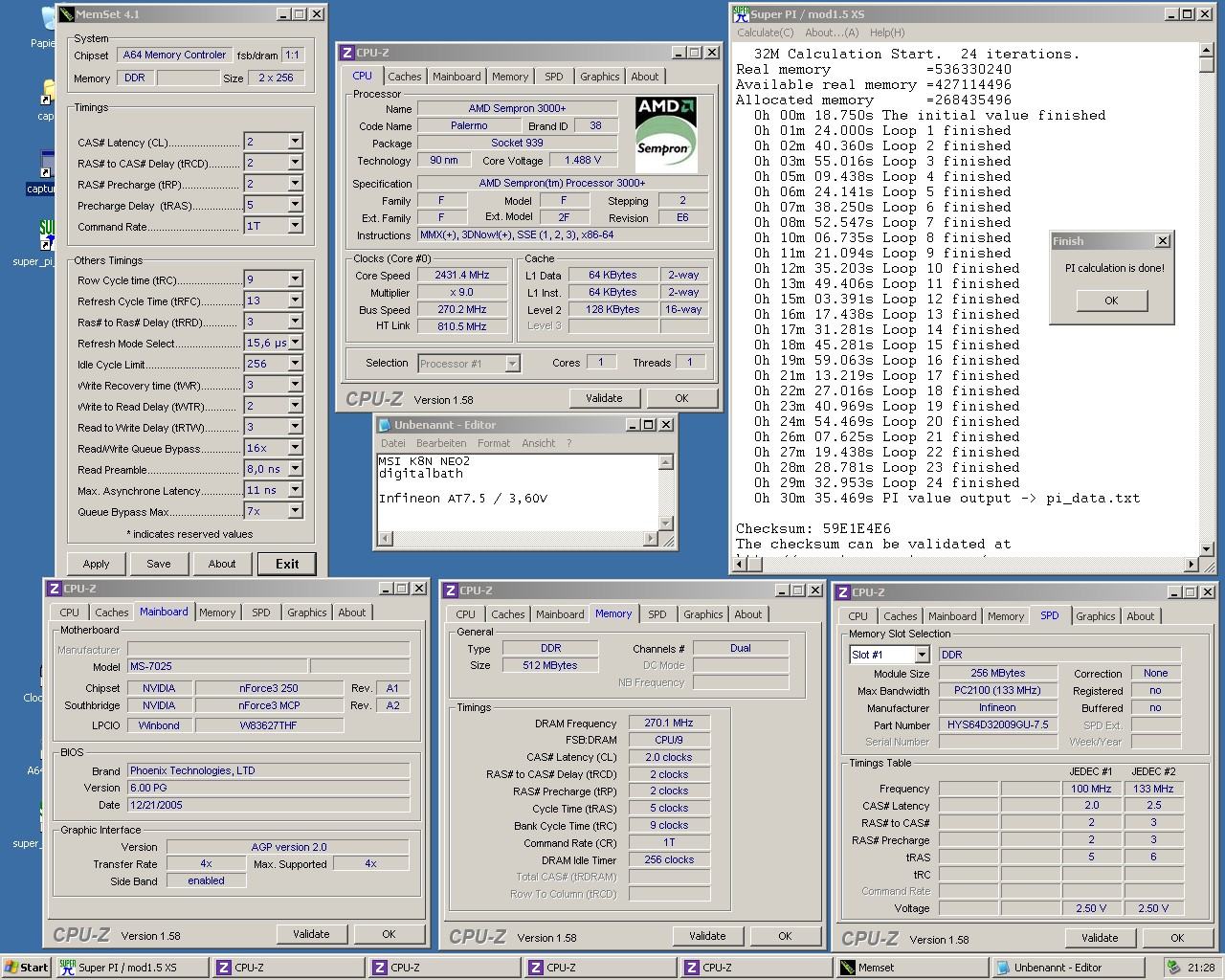Click the DRAM Frequency value 270.1 MHz

pos(669,724)
